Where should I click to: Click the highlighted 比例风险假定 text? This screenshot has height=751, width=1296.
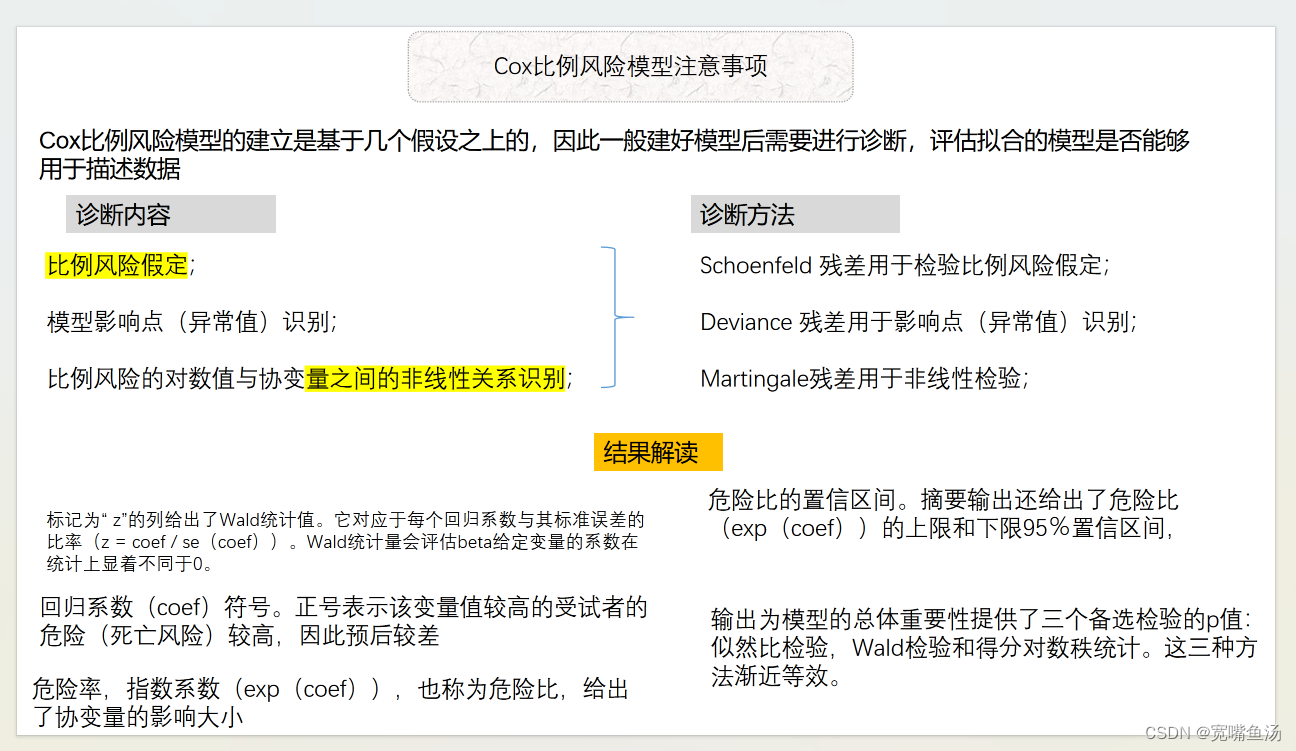tap(118, 265)
